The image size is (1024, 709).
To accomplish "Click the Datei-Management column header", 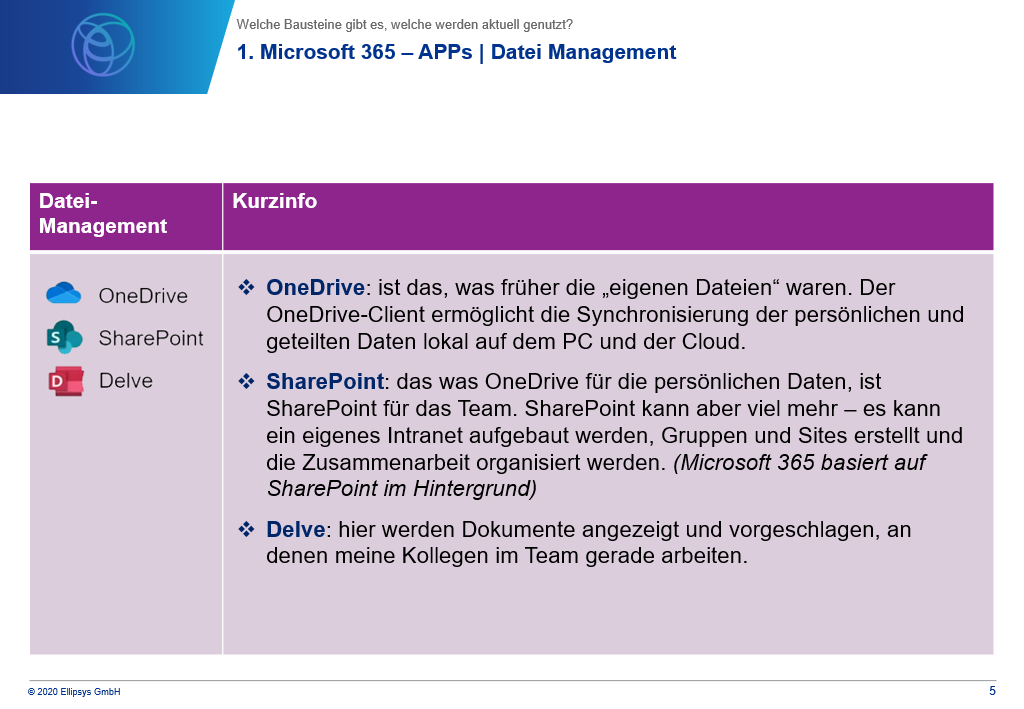I will [x=102, y=214].
